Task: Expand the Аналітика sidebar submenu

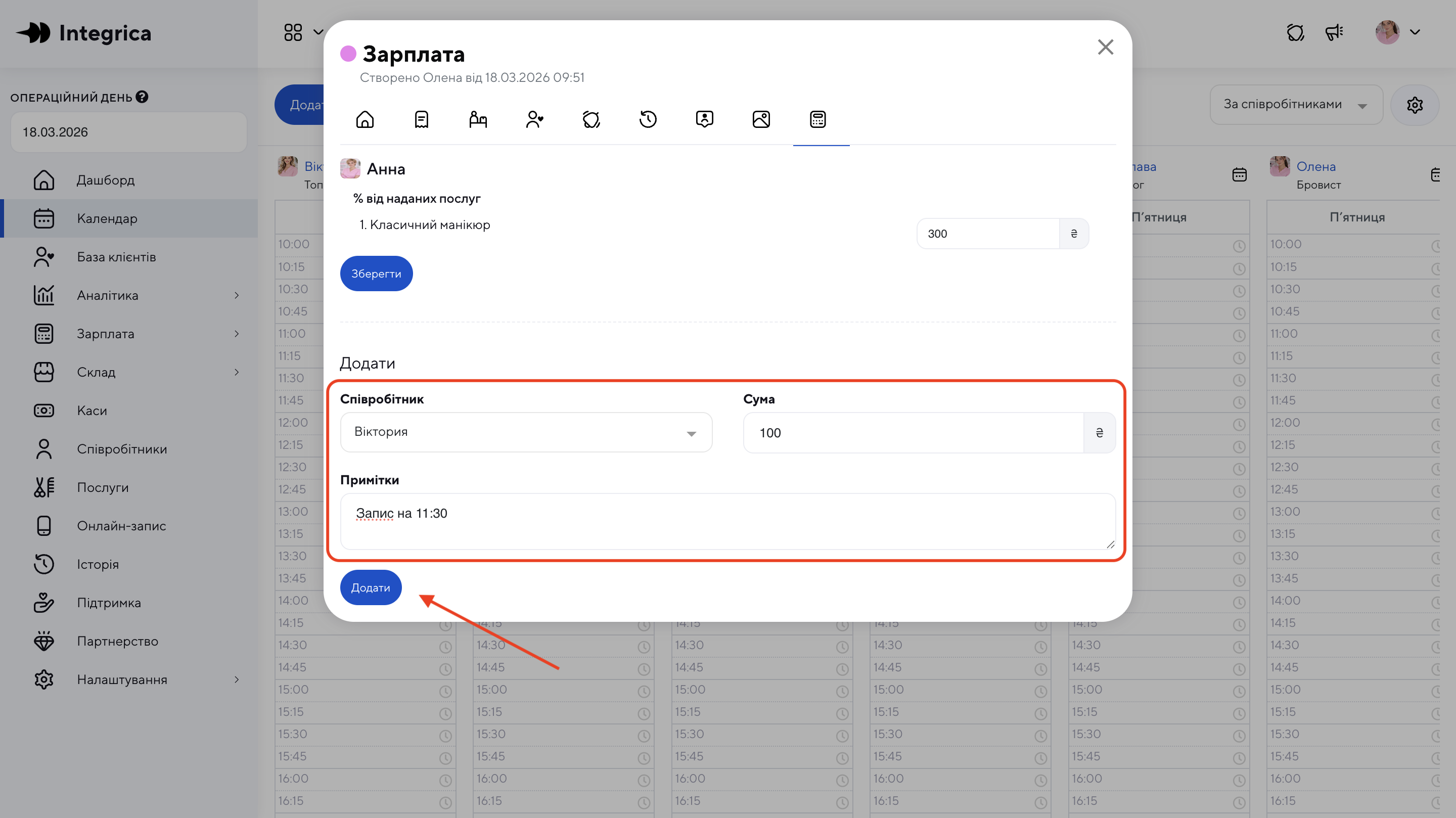Action: (236, 295)
